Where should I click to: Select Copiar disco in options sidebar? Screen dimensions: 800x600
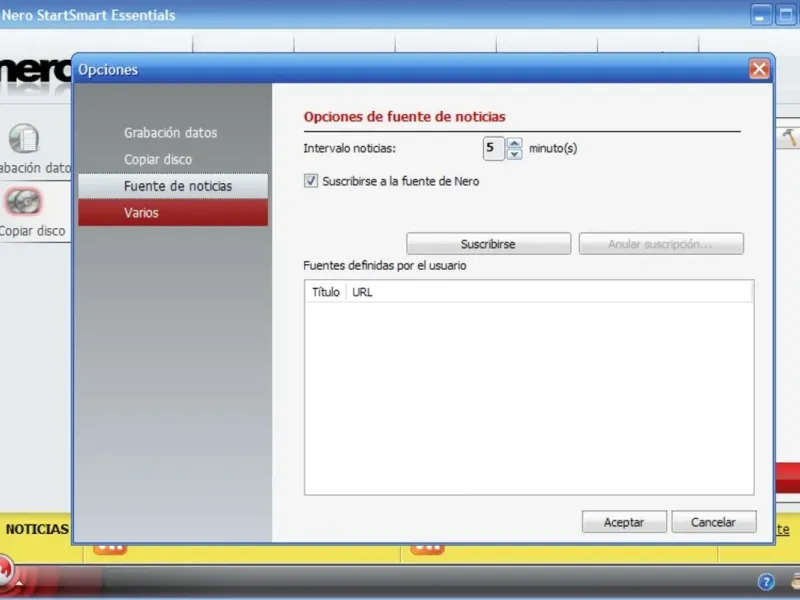click(x=158, y=159)
